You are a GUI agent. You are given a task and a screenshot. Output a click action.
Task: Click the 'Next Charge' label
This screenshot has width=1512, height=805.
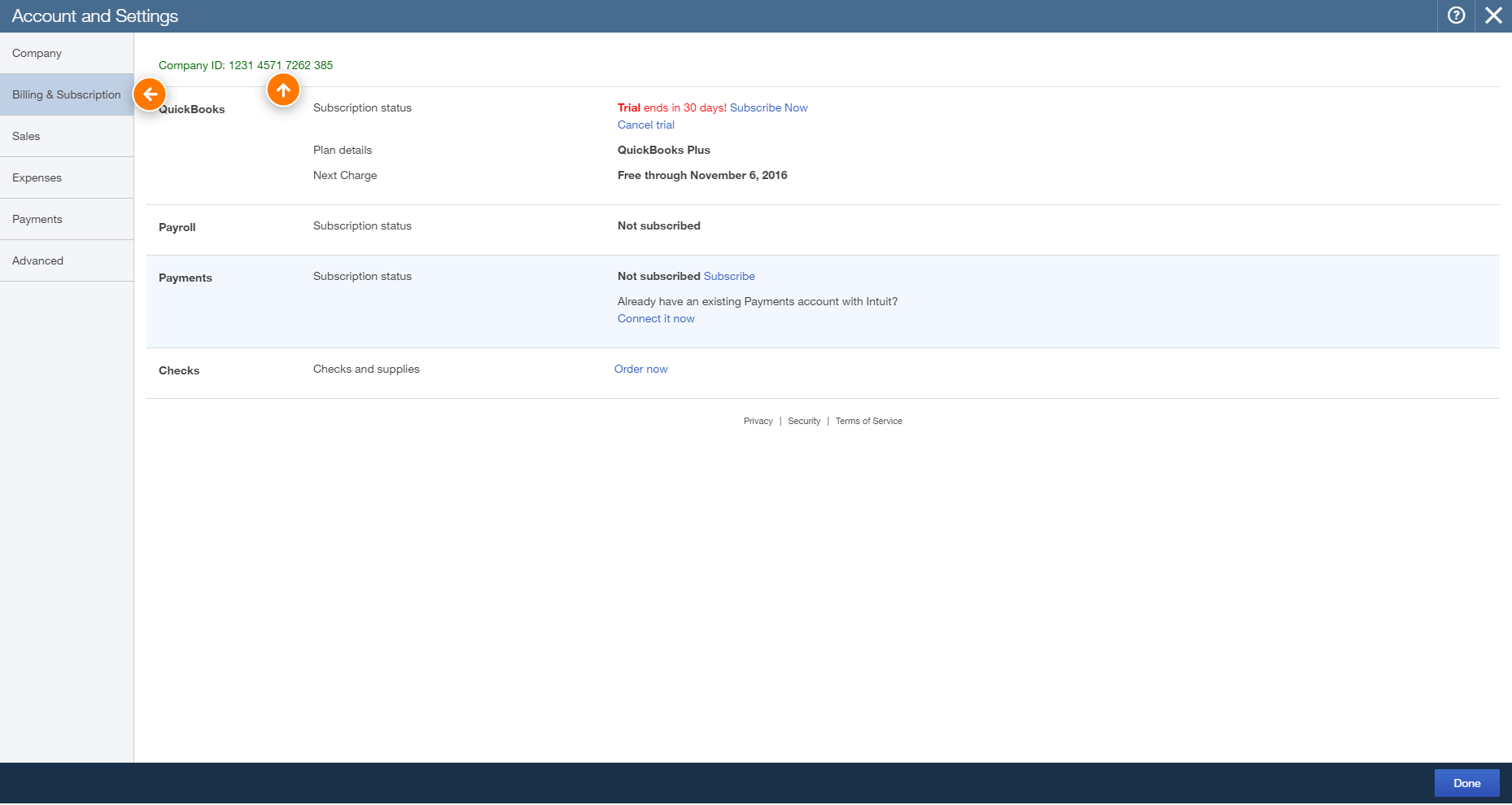345,175
